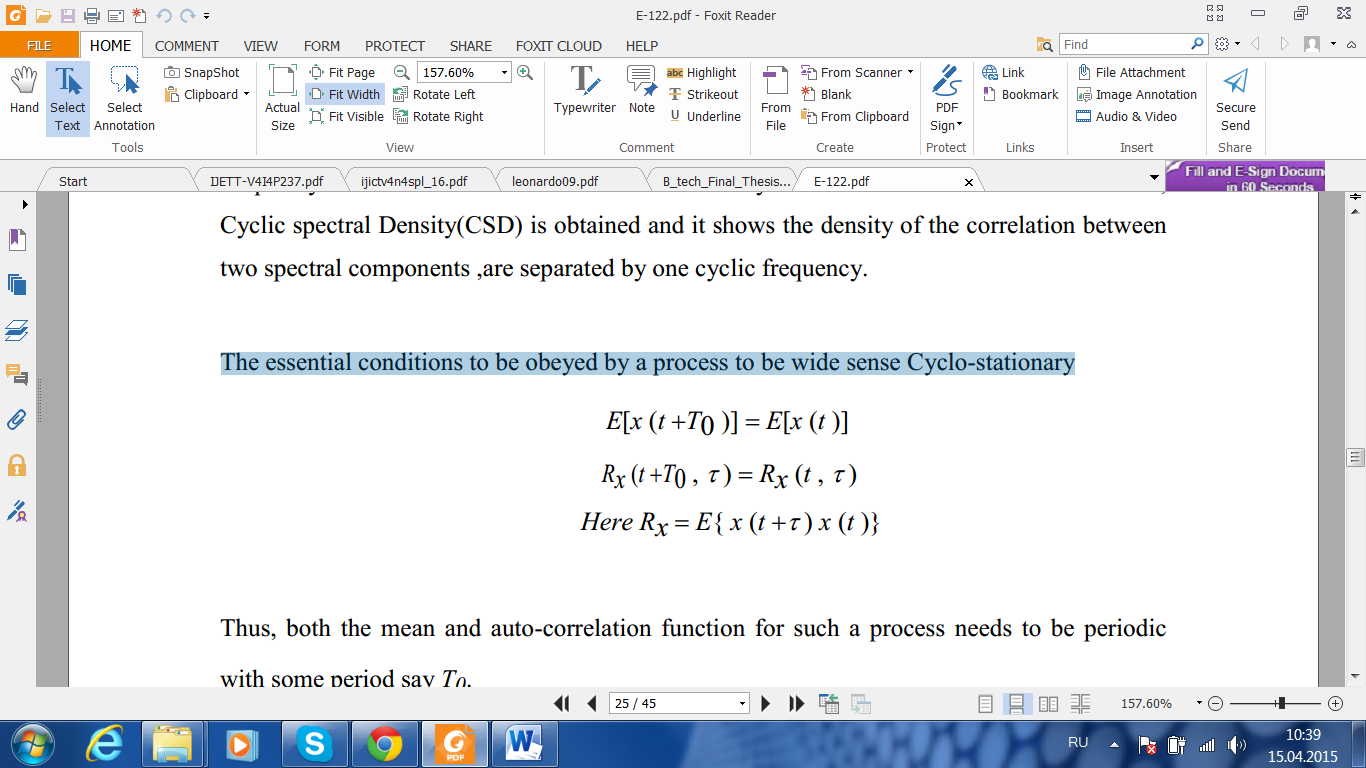
Task: Open the FOXIT CLOUD ribbon tab
Action: (x=559, y=45)
